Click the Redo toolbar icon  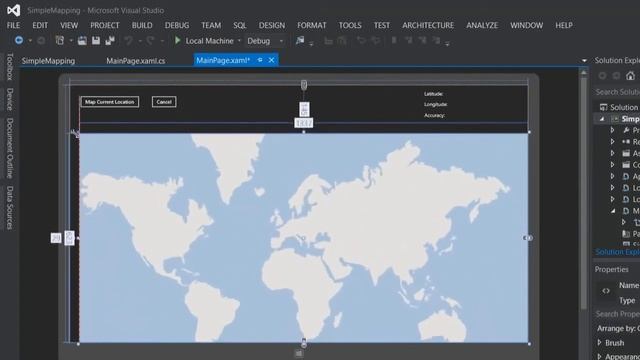(151, 40)
